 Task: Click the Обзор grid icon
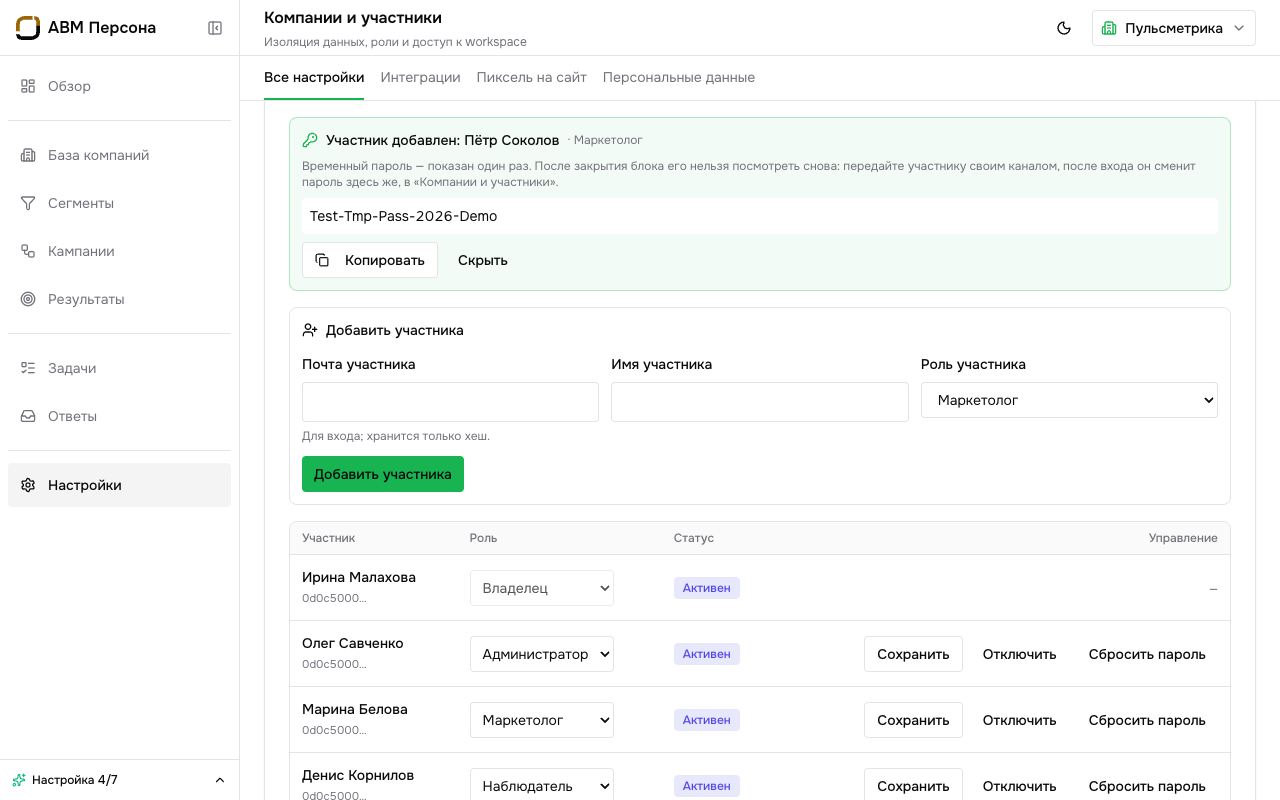[x=28, y=86]
